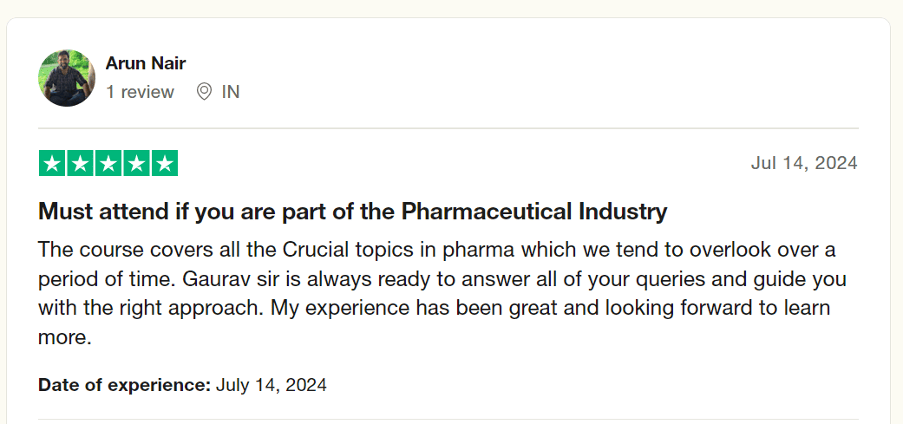Screen dimensions: 904x424
Task: Click the first green rating star
Action: tap(53, 163)
